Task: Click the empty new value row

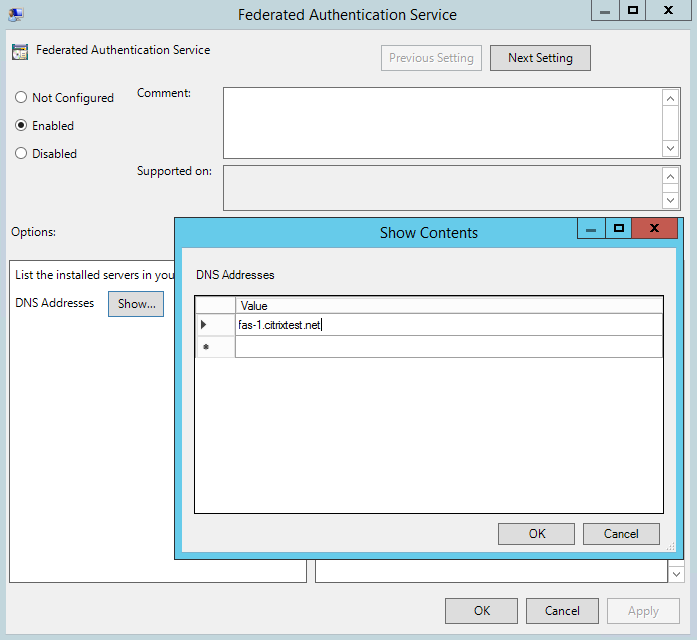Action: [448, 347]
